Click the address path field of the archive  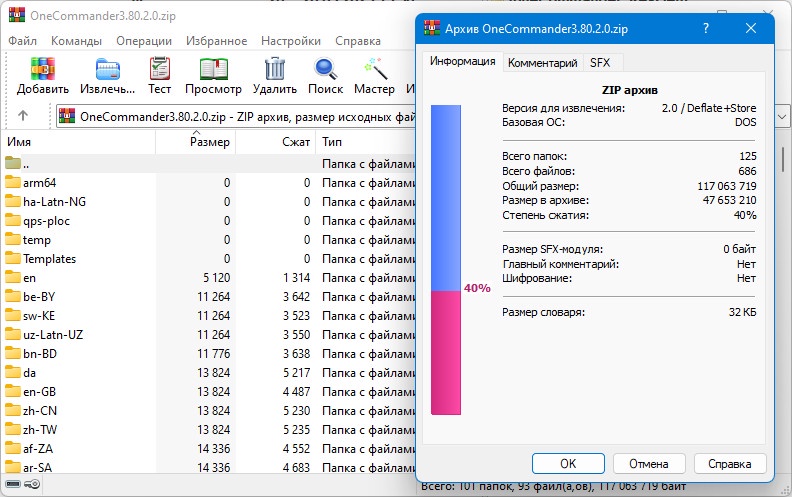click(235, 117)
